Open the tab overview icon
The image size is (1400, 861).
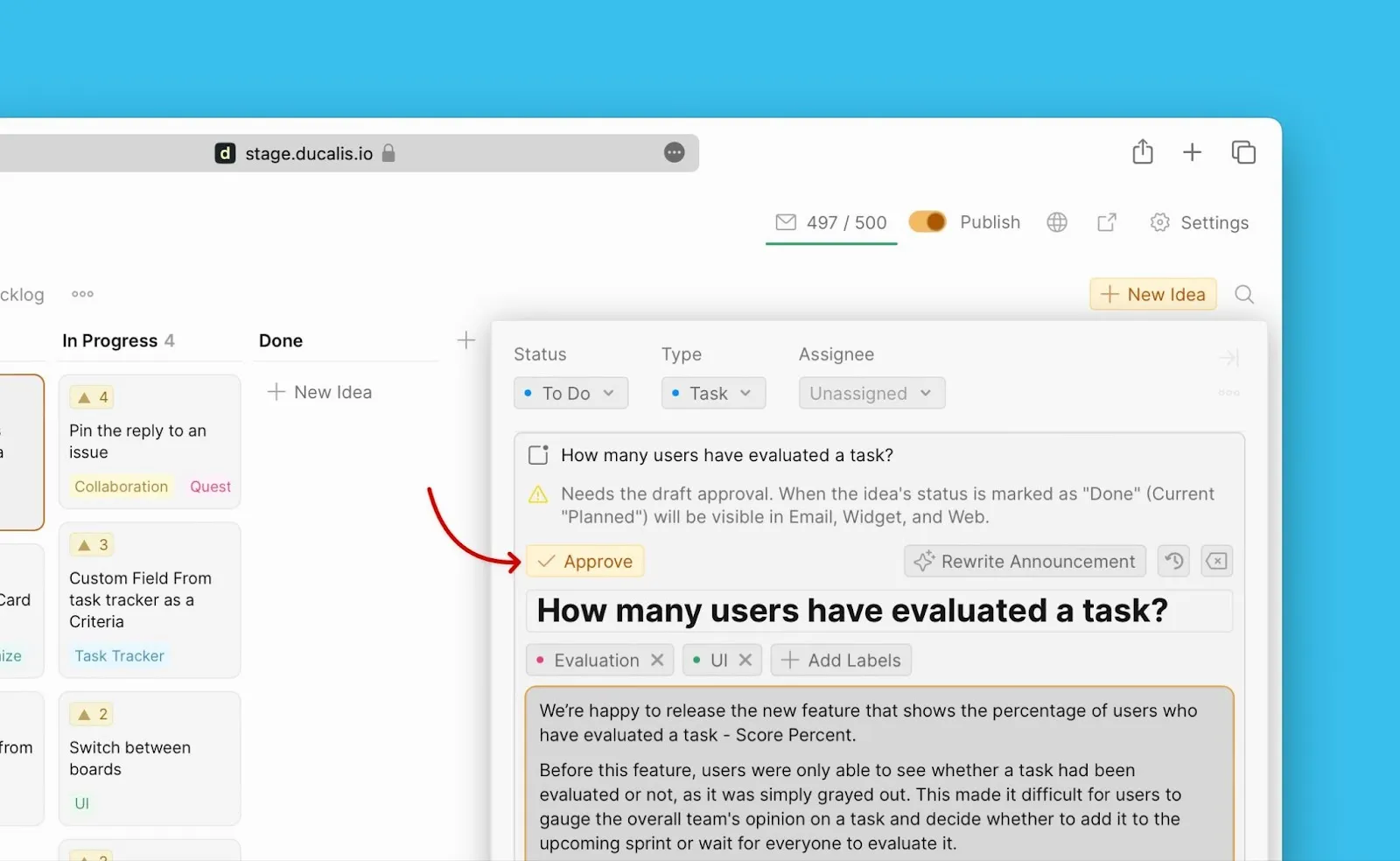coord(1242,152)
